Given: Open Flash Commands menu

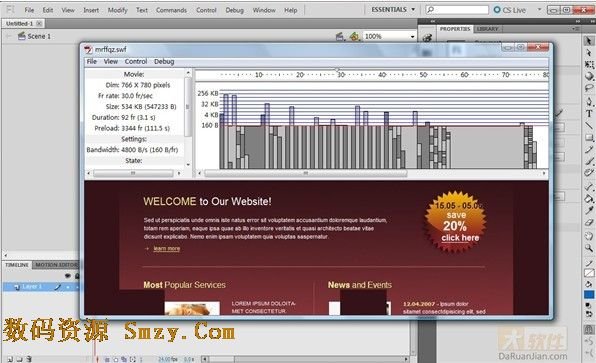Looking at the screenshot, I should (x=171, y=10).
